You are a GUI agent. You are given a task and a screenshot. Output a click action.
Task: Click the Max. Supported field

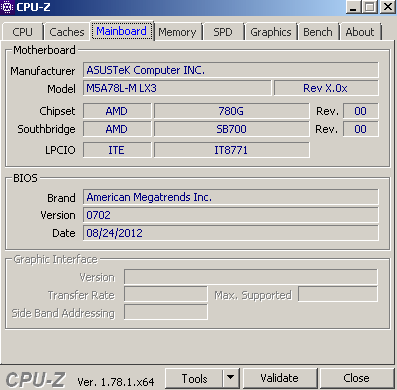click(x=338, y=294)
